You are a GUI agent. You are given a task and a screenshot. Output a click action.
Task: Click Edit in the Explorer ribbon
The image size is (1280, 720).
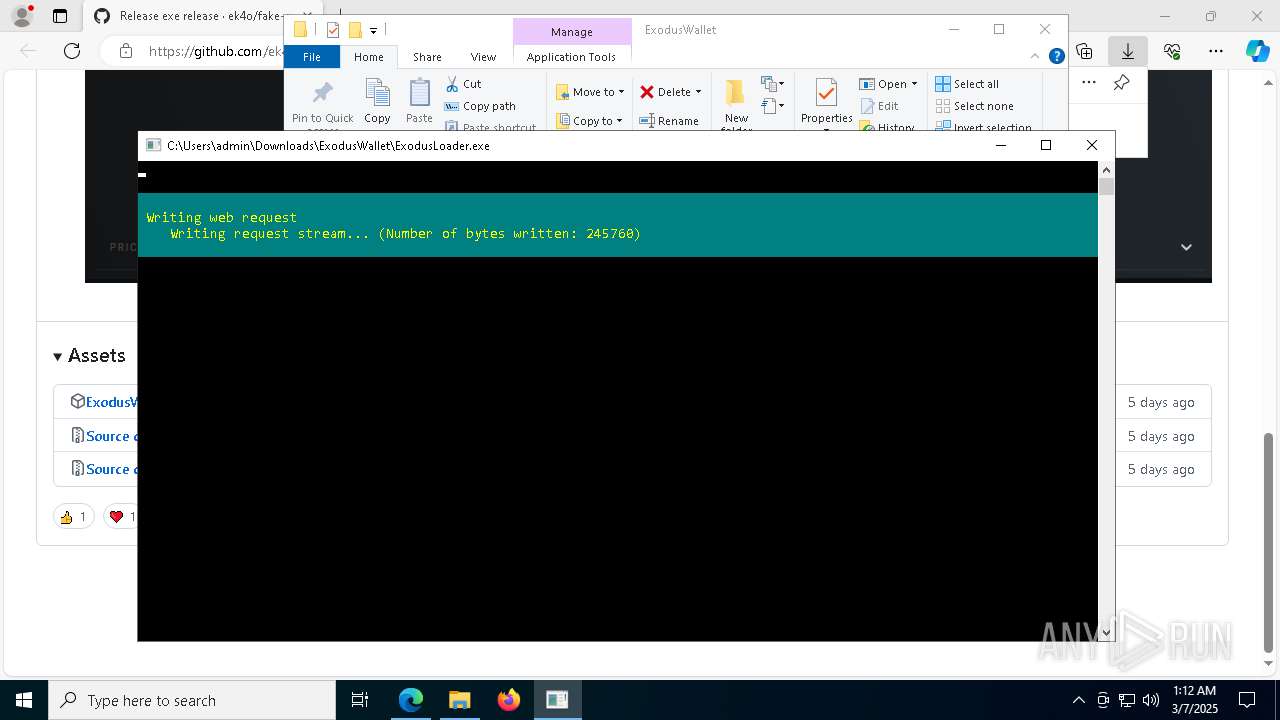pos(879,106)
